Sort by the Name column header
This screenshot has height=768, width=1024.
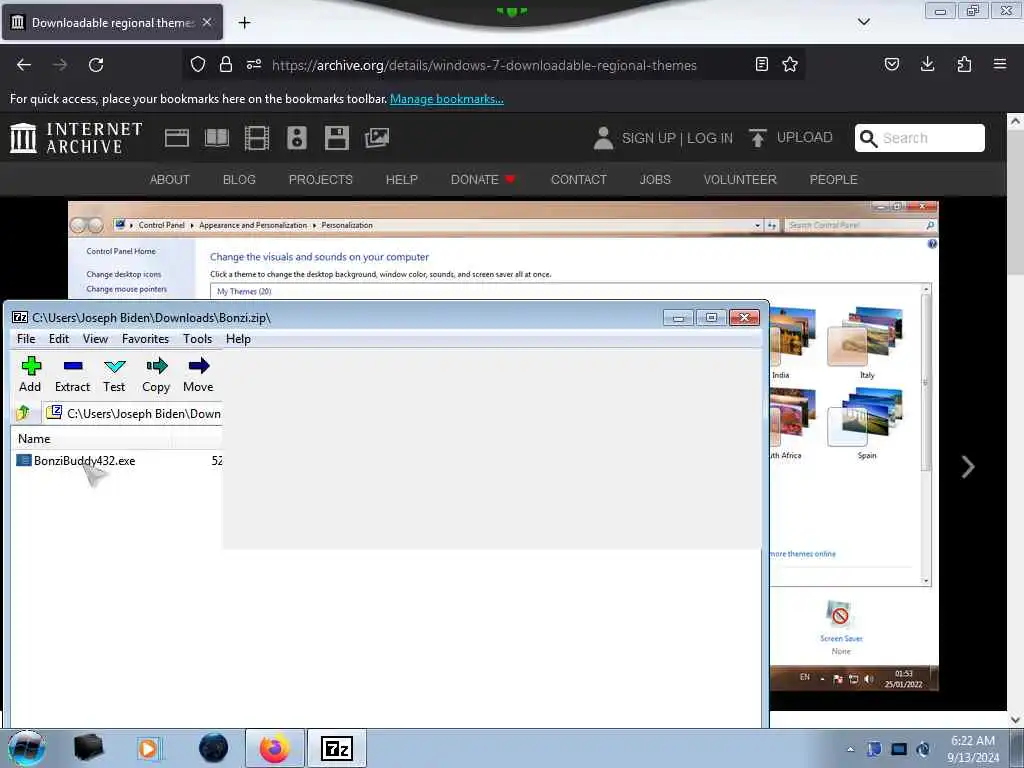[x=34, y=439]
